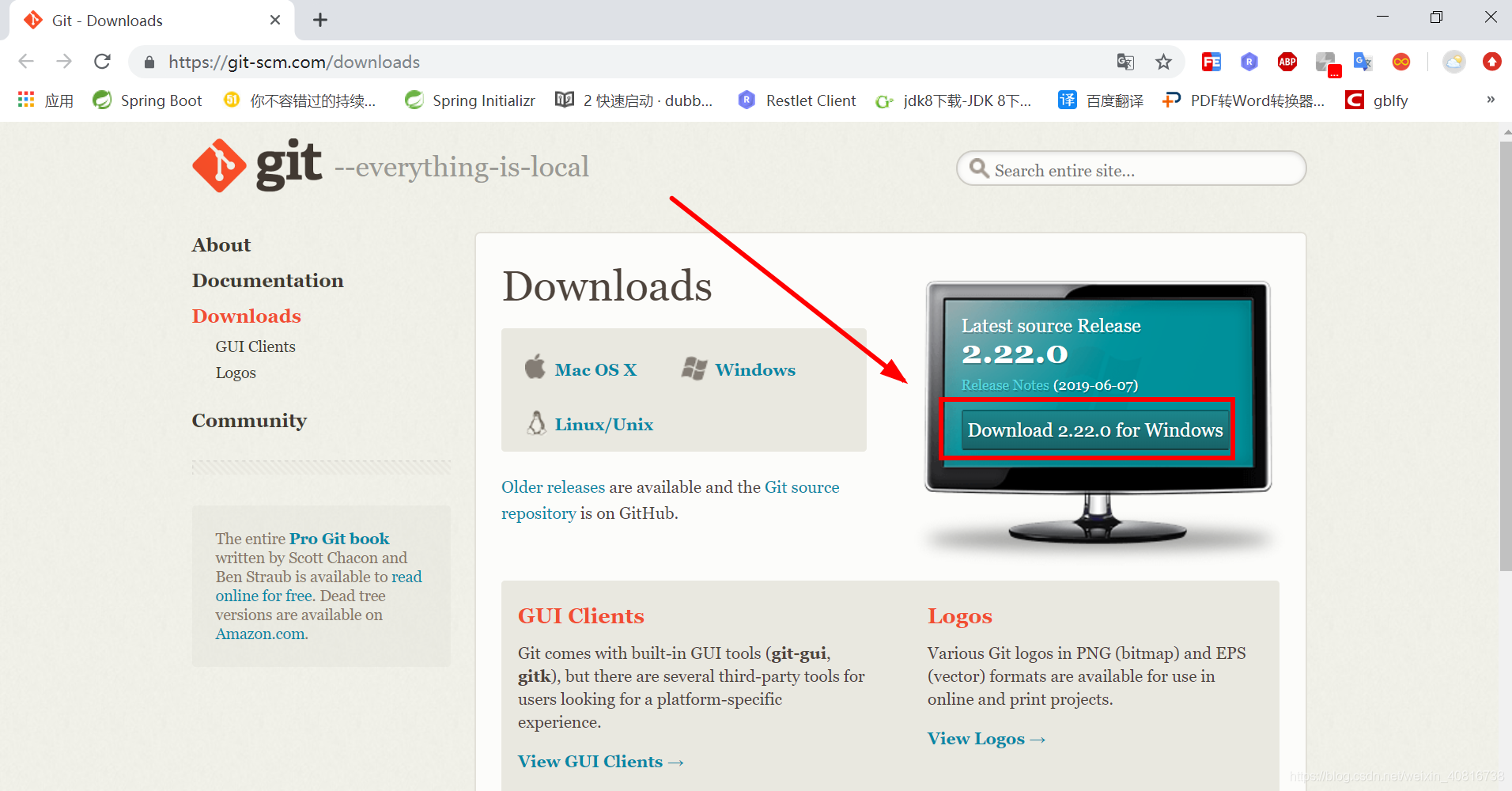Click View GUI Clients link

pyautogui.click(x=600, y=762)
